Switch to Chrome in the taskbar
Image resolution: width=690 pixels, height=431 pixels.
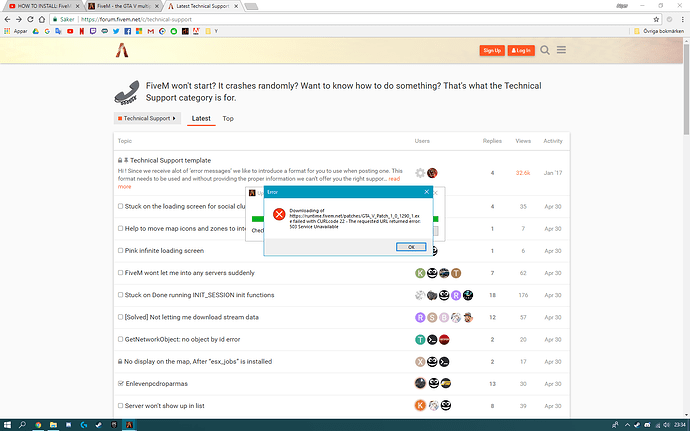[38, 425]
